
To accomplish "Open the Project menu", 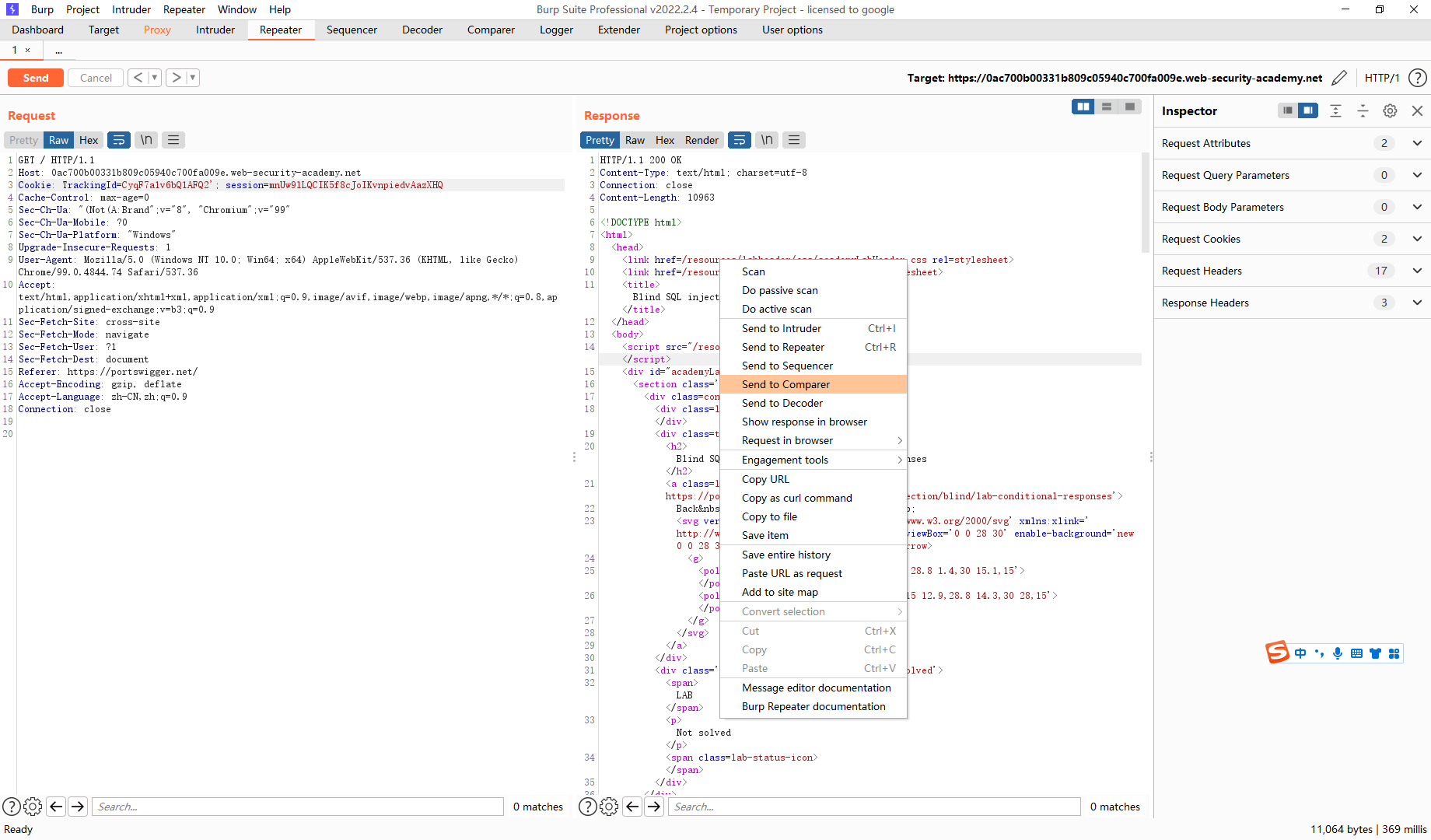I will [82, 9].
